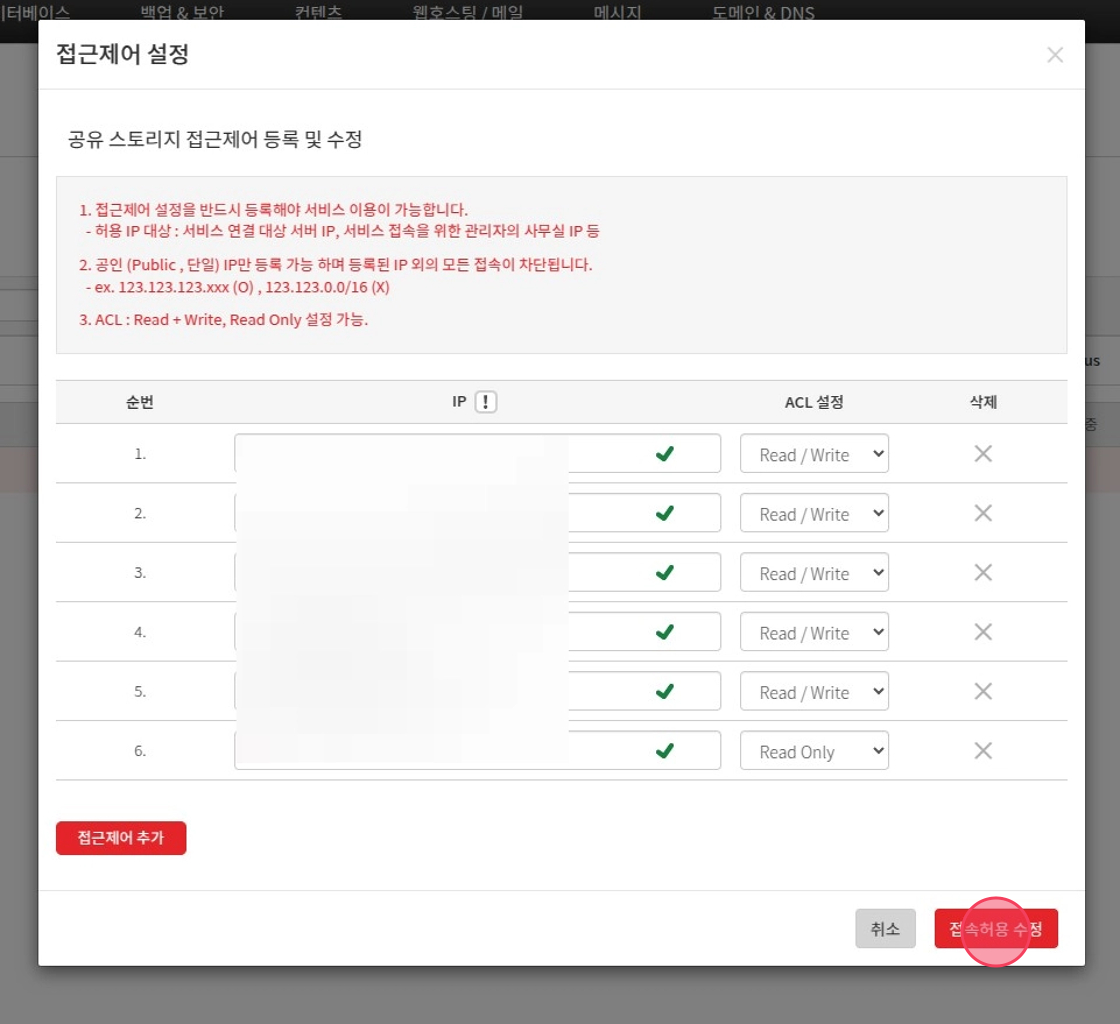Click the notice line starting with 3. ACL
The height and width of the screenshot is (1024, 1120).
click(224, 319)
